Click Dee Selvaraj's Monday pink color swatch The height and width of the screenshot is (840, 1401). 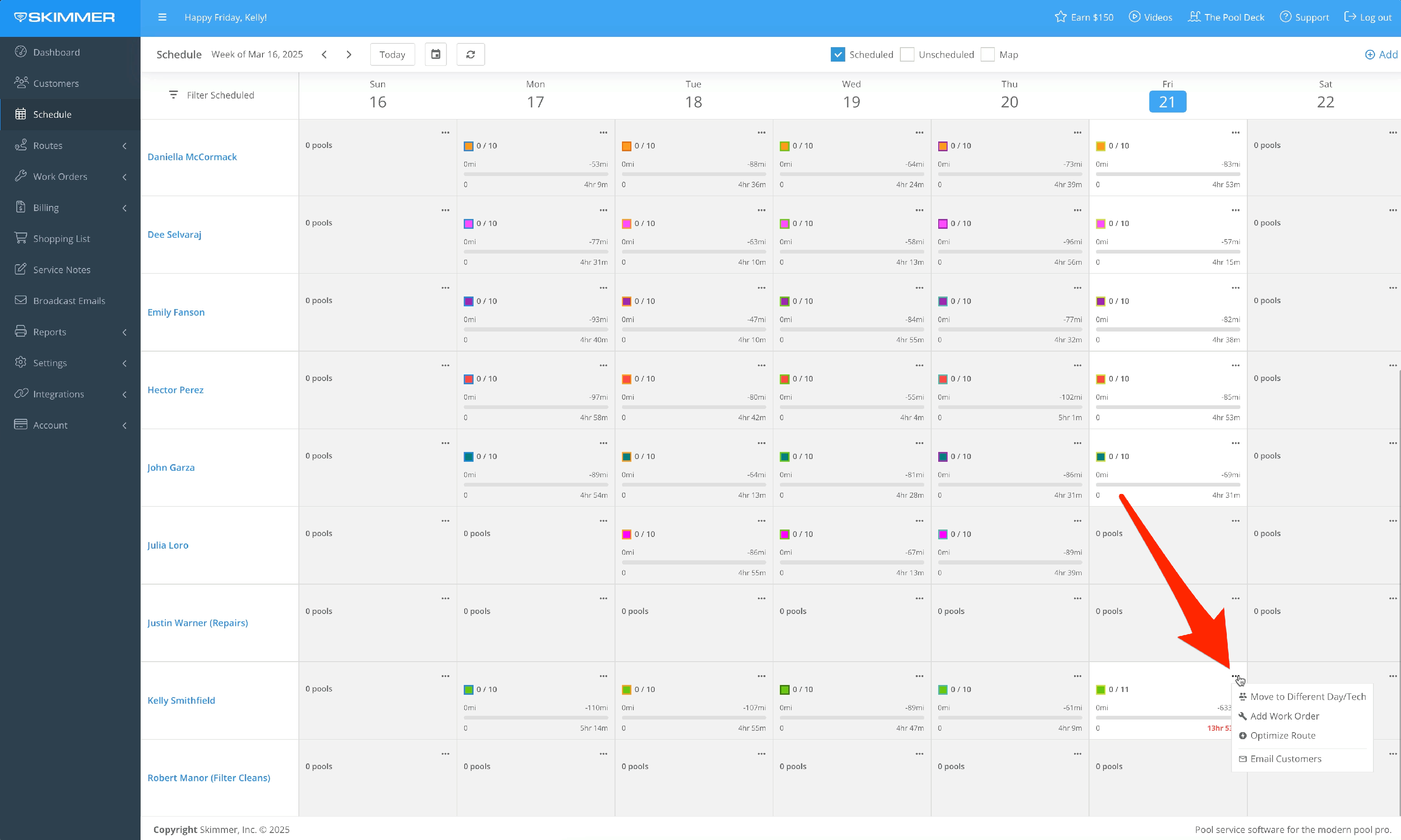click(x=468, y=224)
